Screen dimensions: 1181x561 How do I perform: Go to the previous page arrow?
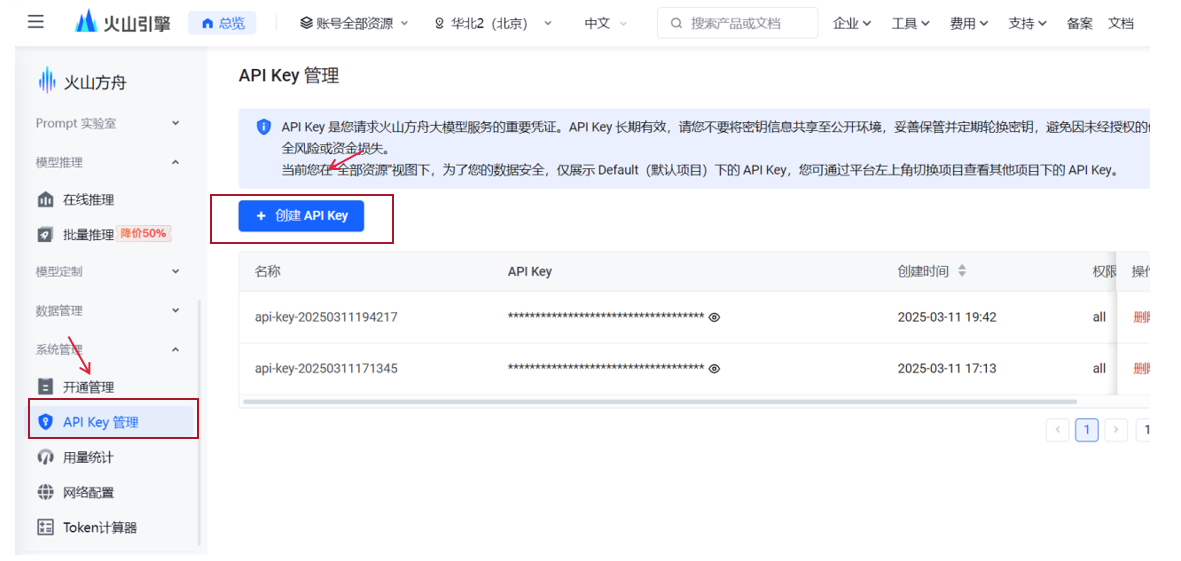1057,430
